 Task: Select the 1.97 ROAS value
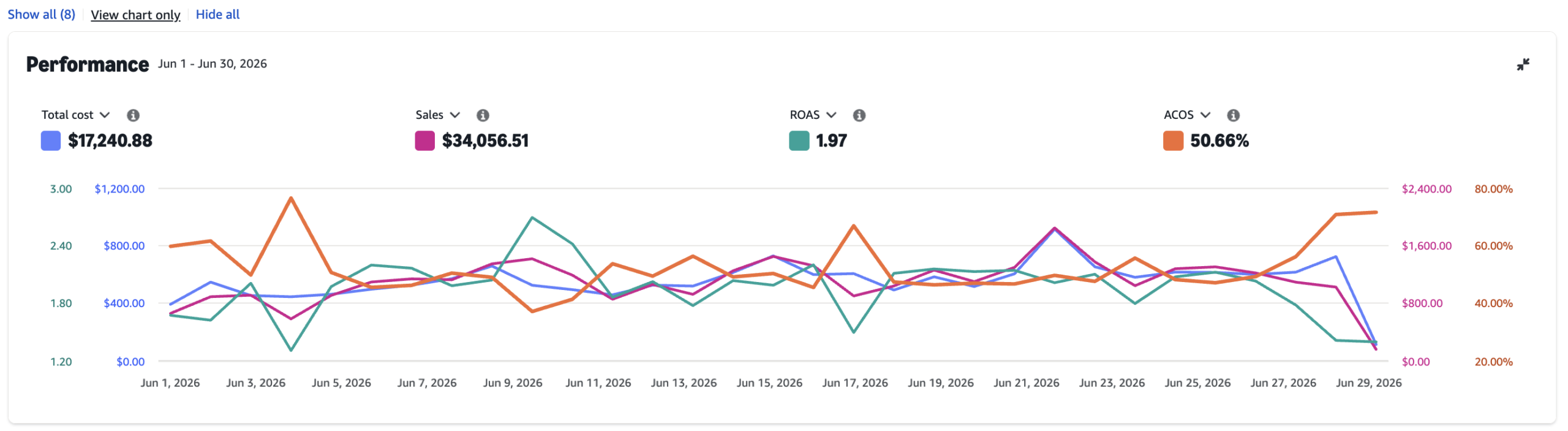coord(832,141)
